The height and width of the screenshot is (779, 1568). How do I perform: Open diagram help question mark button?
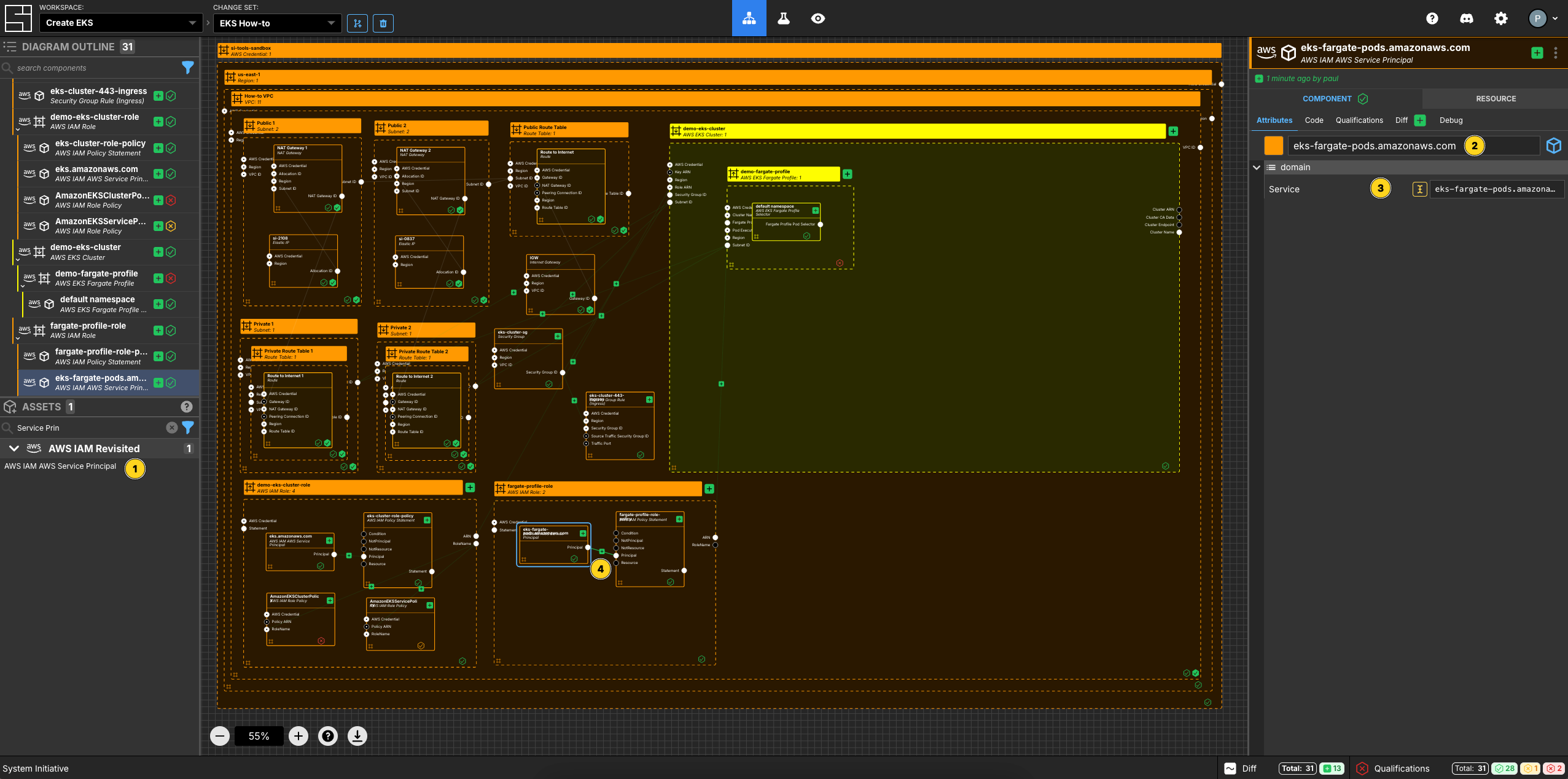coord(328,736)
